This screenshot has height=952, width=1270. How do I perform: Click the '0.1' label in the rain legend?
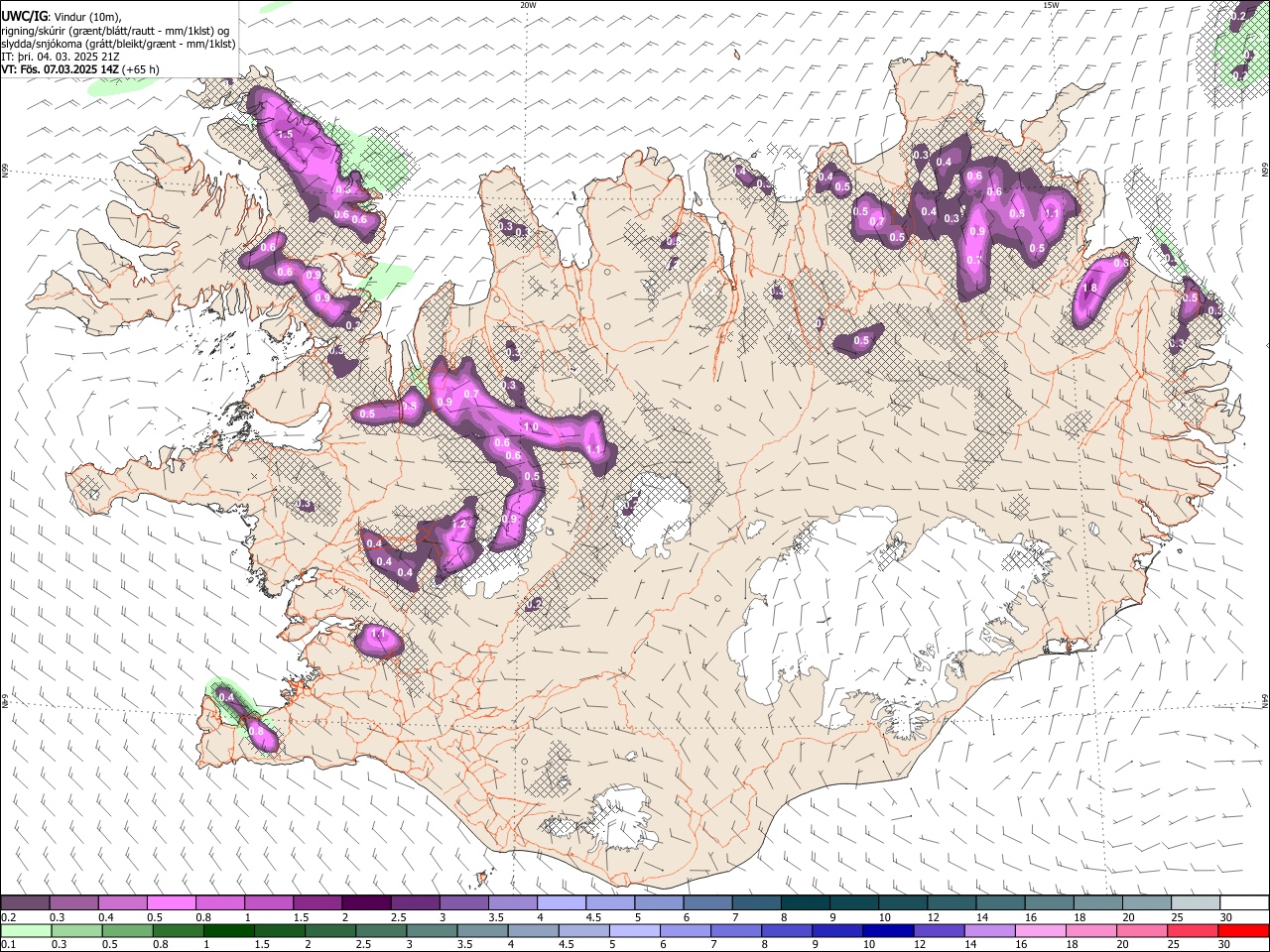tap(8, 945)
